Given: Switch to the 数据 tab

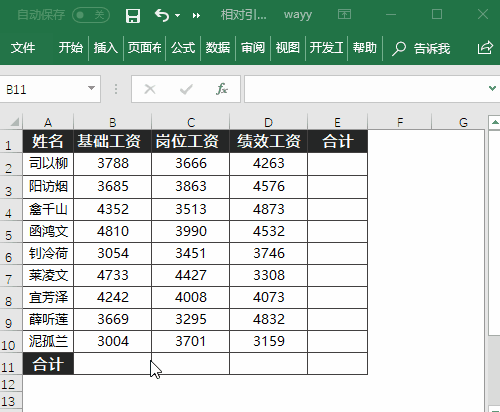Looking at the screenshot, I should click(x=218, y=48).
